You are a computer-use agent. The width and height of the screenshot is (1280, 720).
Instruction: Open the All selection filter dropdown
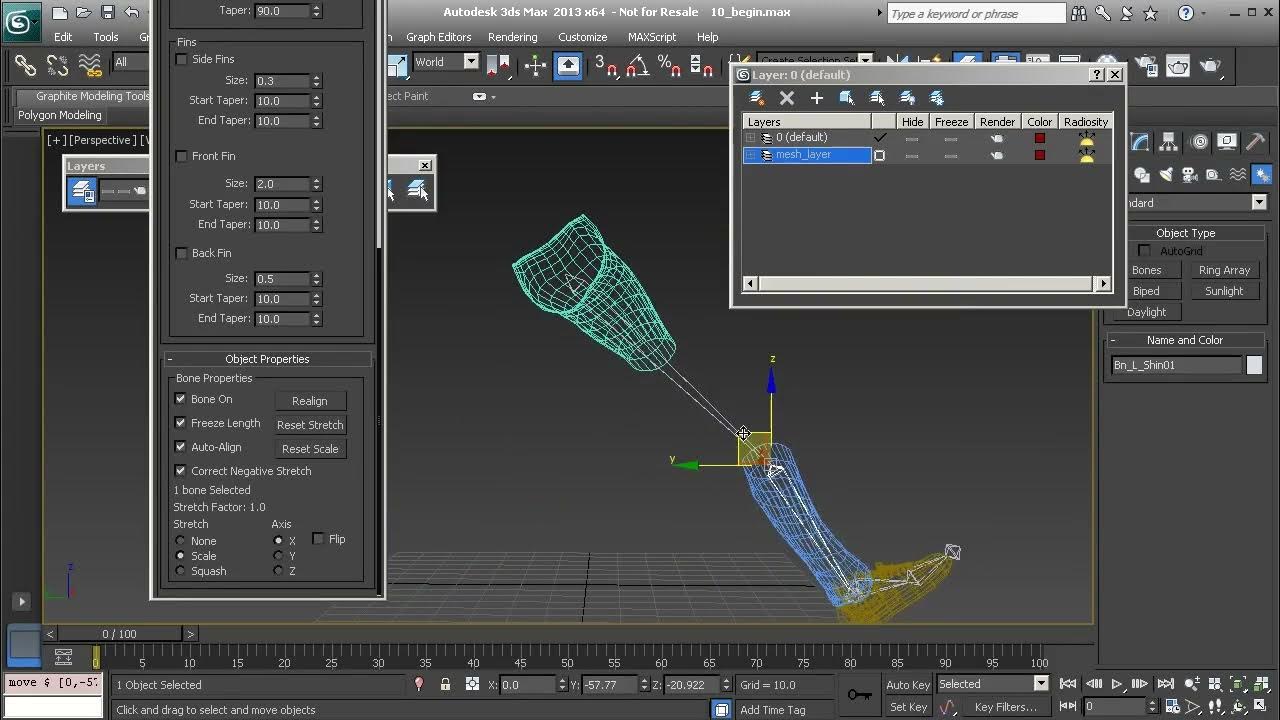point(133,62)
